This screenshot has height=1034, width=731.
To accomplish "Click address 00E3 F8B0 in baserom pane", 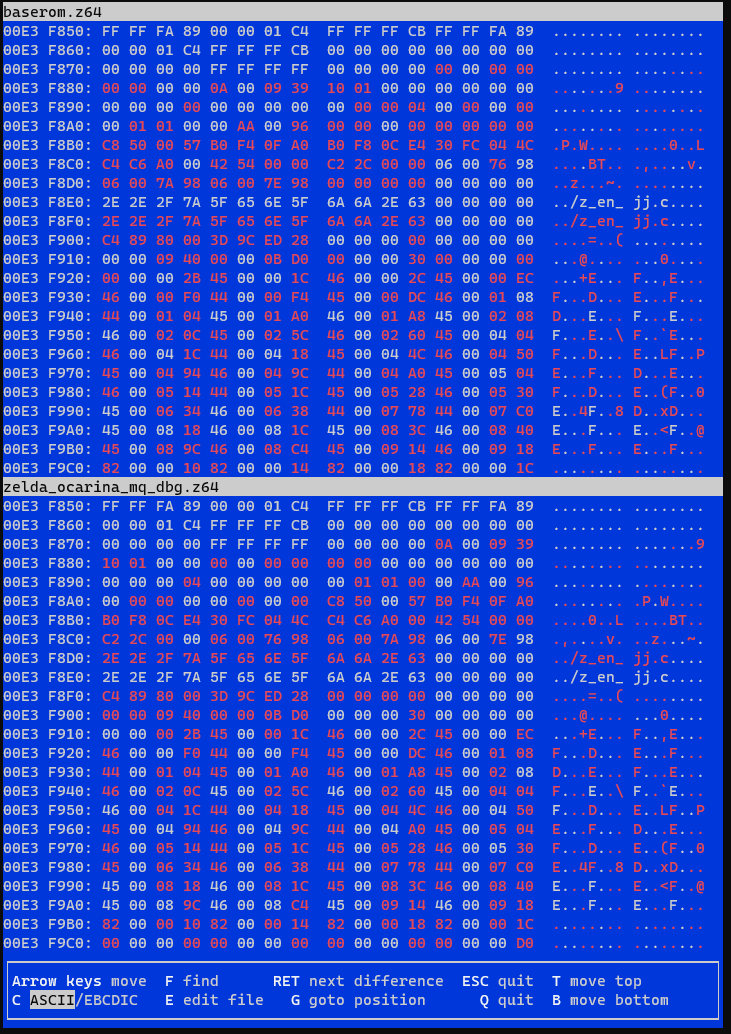I will tap(47, 145).
